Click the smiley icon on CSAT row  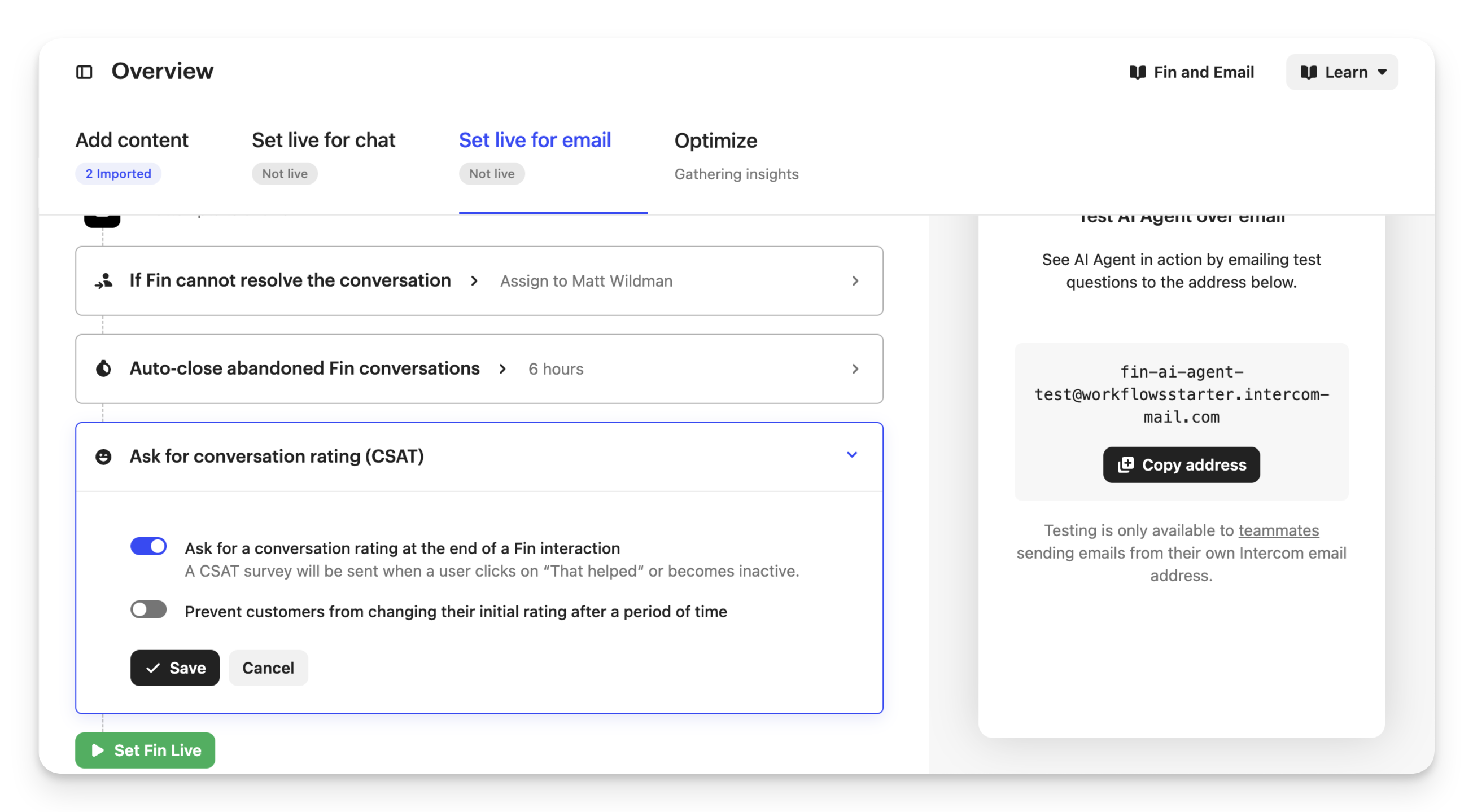(103, 457)
